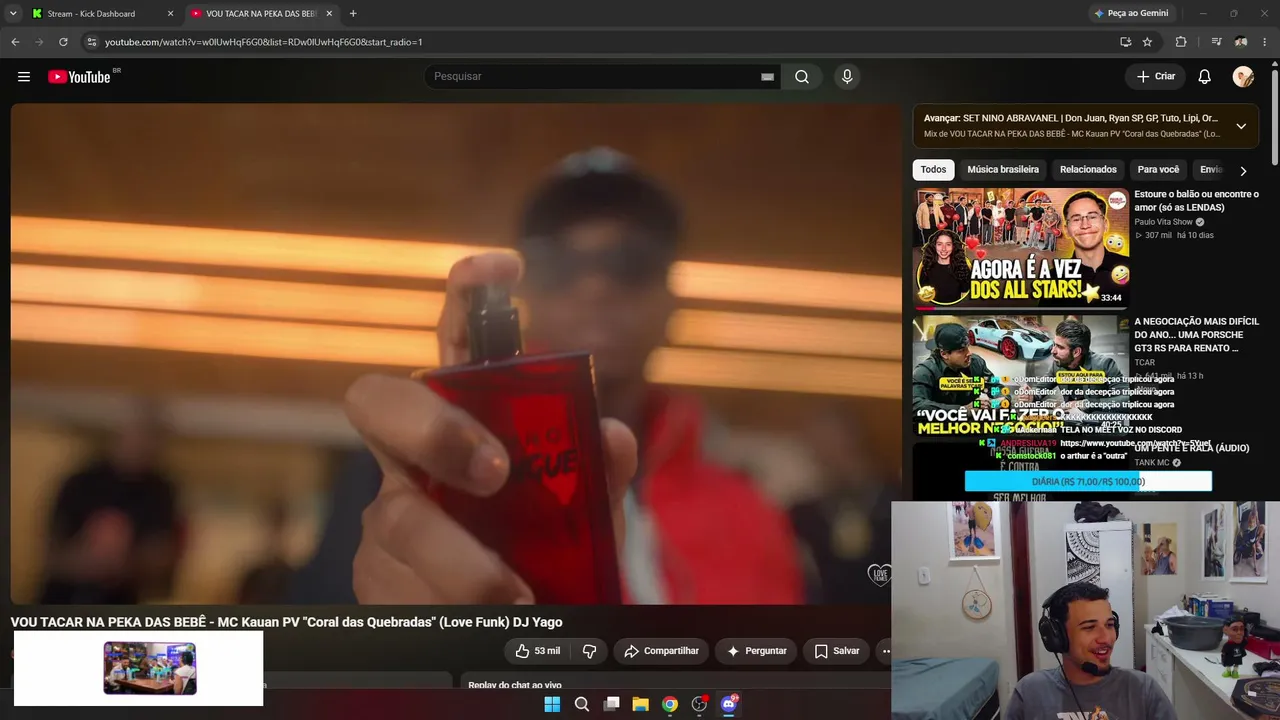The height and width of the screenshot is (720, 1280).
Task: Like the video with thumbs up
Action: coord(537,651)
